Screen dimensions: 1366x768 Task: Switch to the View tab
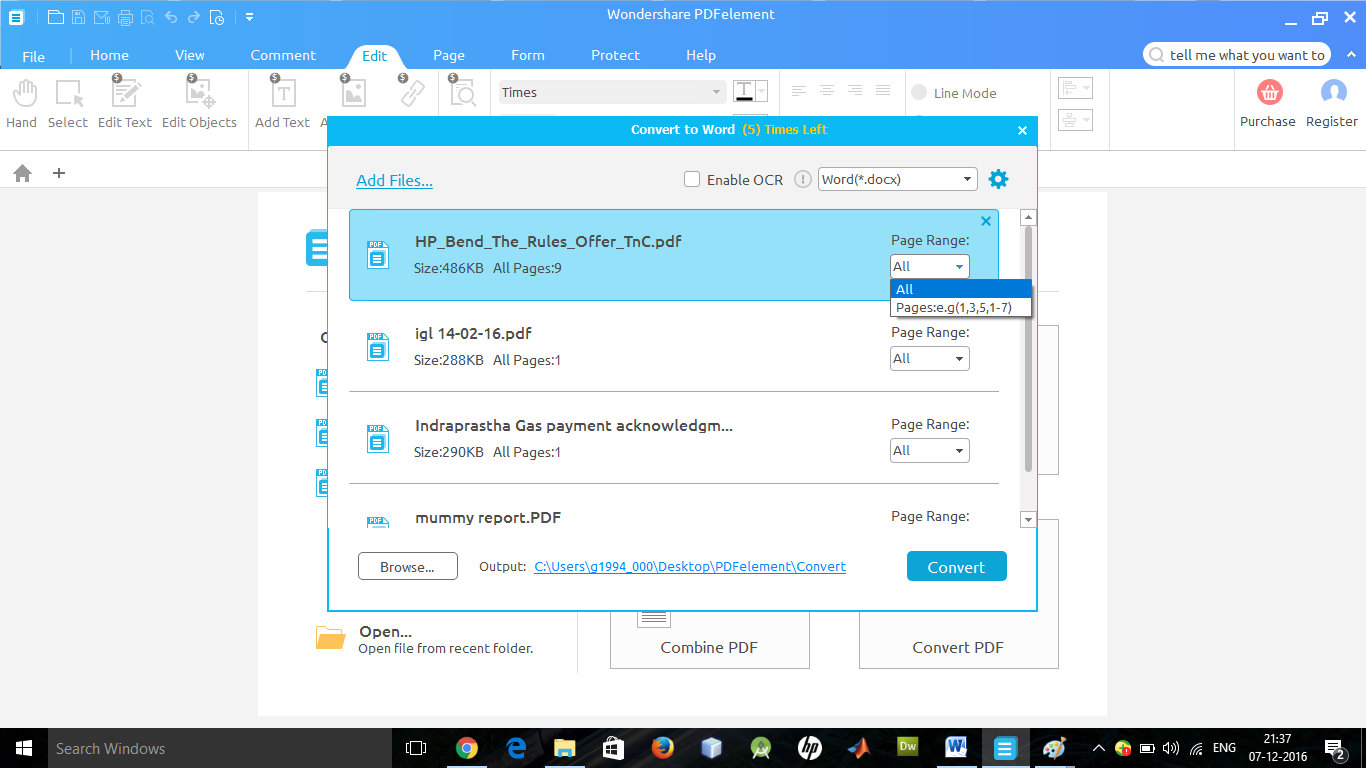(x=190, y=55)
